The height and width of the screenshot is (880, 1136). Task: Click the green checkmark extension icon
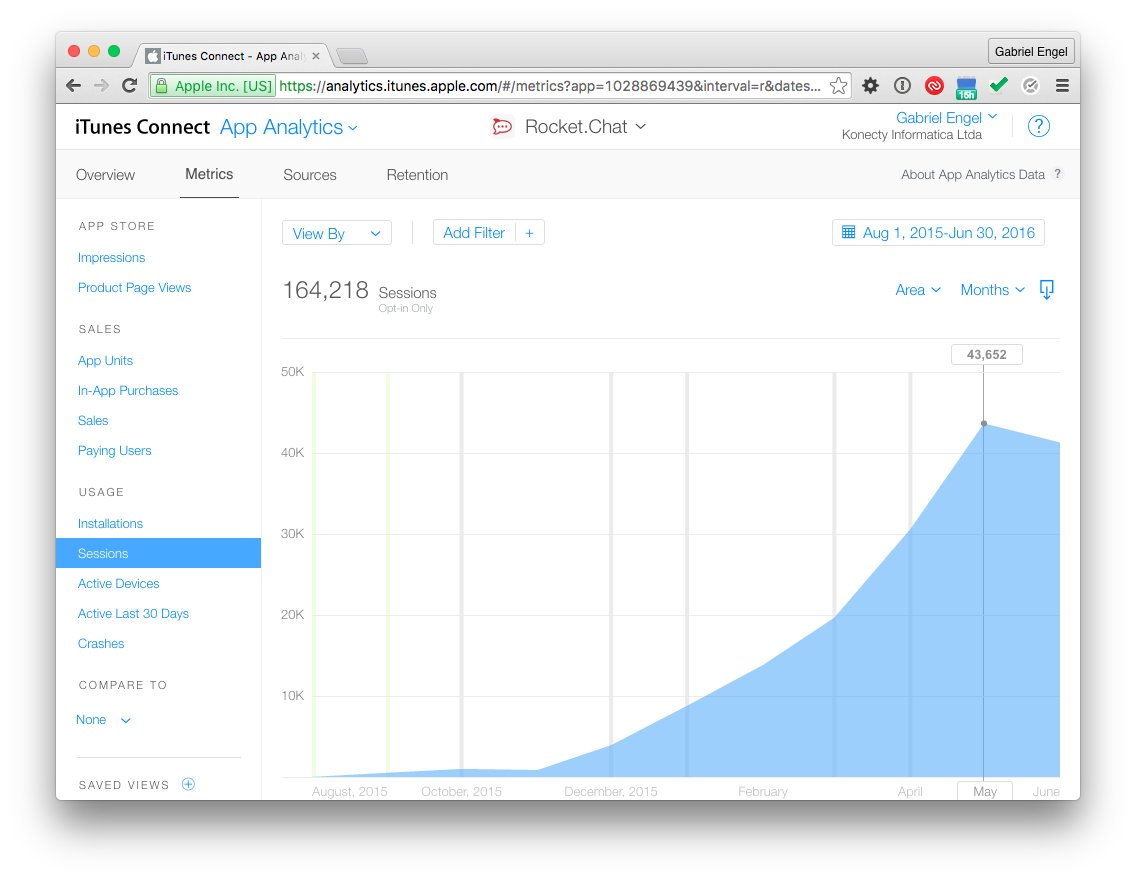998,85
